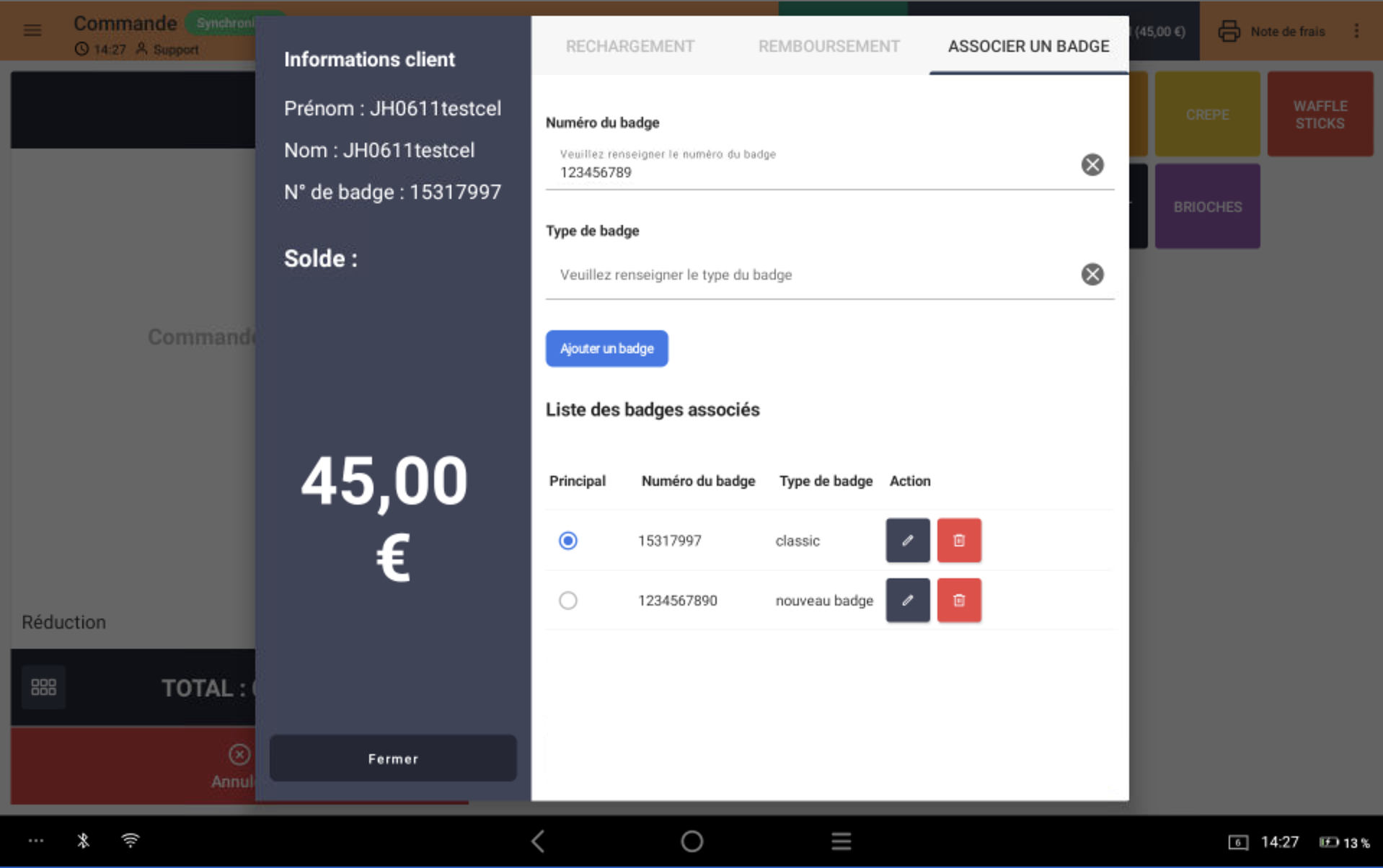Image resolution: width=1383 pixels, height=868 pixels.
Task: Edit the 15317997 classic badge
Action: (907, 540)
